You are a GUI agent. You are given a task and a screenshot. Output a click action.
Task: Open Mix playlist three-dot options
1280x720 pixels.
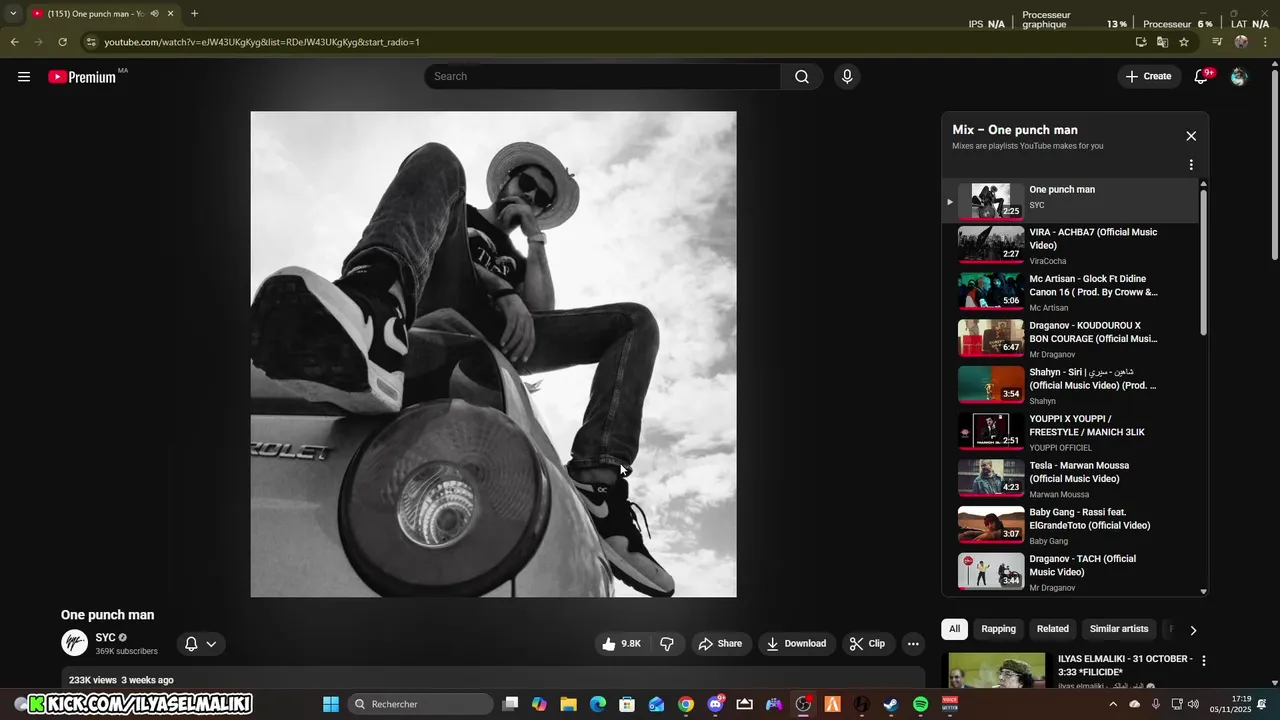tap(1191, 165)
